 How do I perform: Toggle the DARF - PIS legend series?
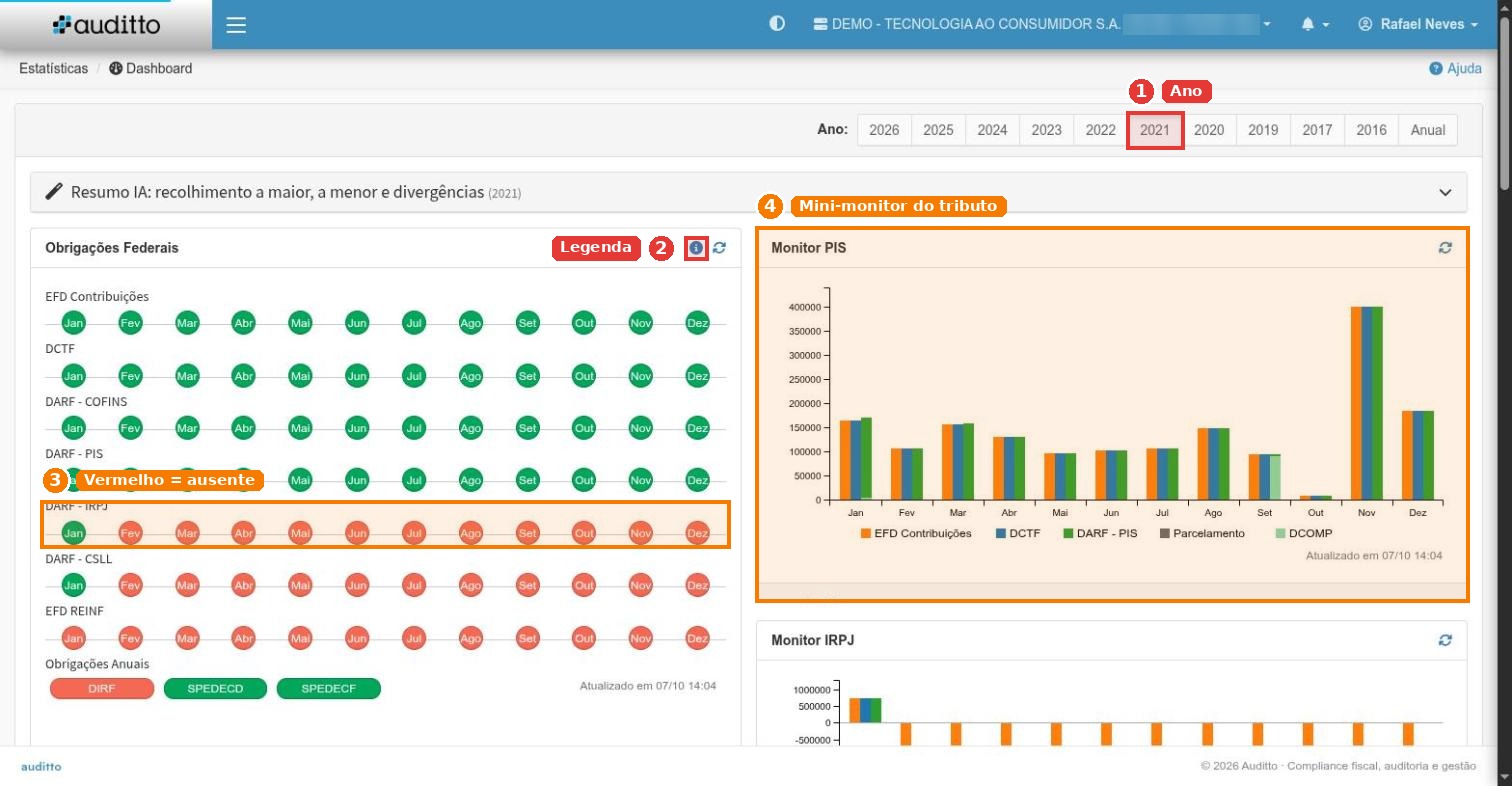(x=1099, y=533)
